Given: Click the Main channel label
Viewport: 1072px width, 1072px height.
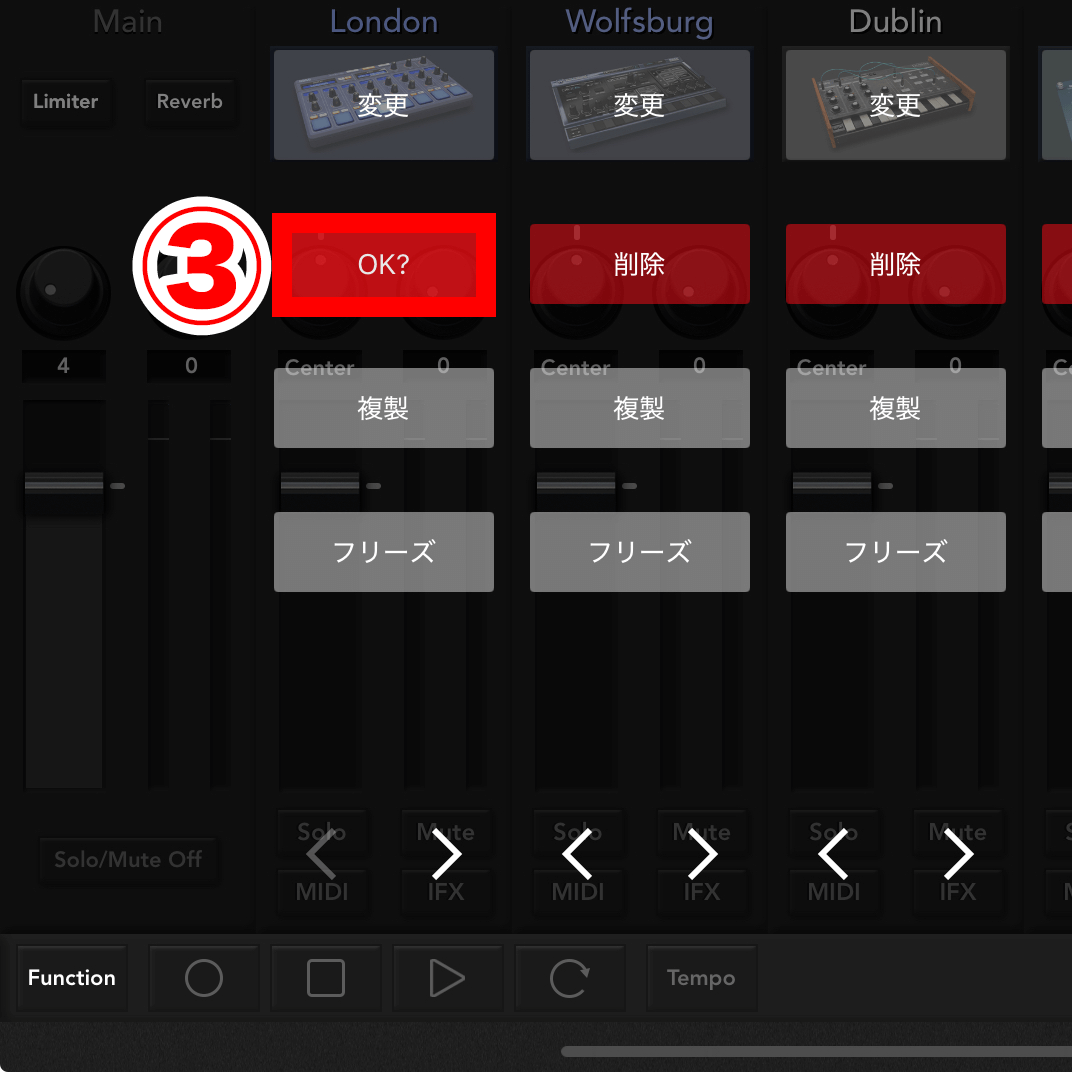Looking at the screenshot, I should click(128, 22).
